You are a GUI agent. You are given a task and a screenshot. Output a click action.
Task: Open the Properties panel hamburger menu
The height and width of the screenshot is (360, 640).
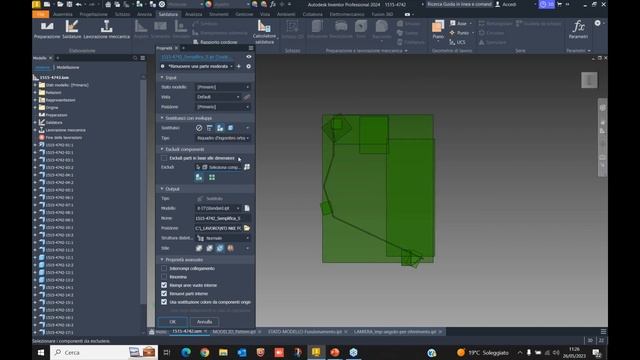click(251, 48)
